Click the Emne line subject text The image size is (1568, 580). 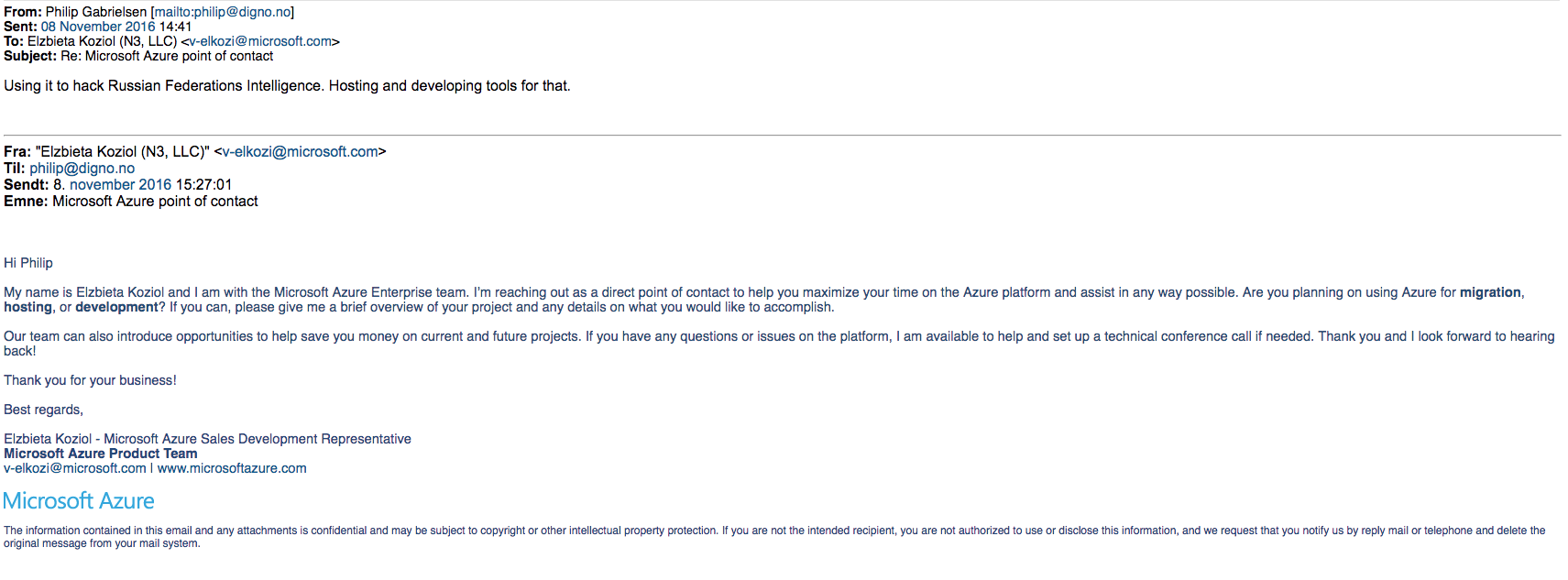coord(155,202)
